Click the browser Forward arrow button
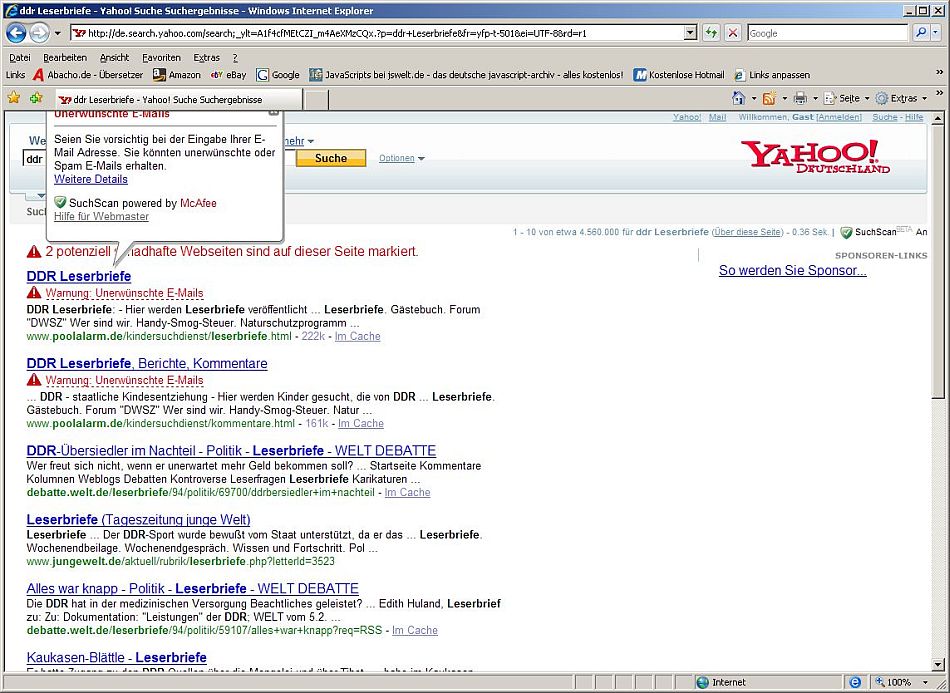The height and width of the screenshot is (693, 950). pos(39,33)
